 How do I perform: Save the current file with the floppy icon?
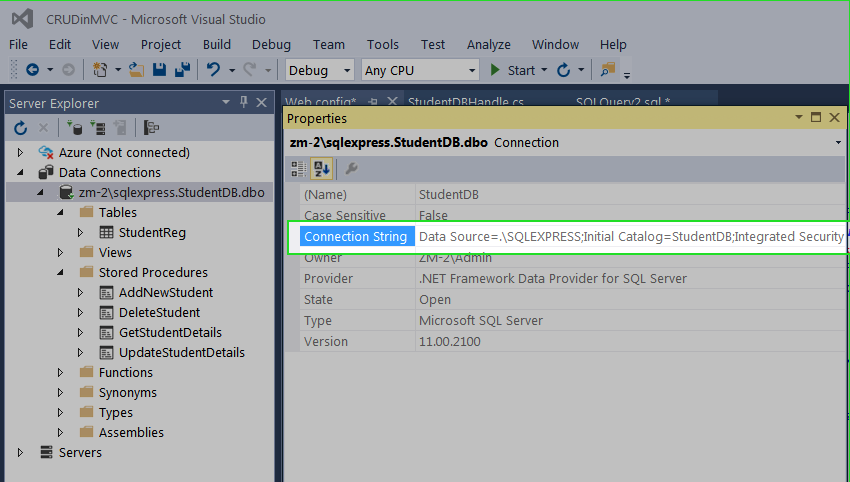159,70
